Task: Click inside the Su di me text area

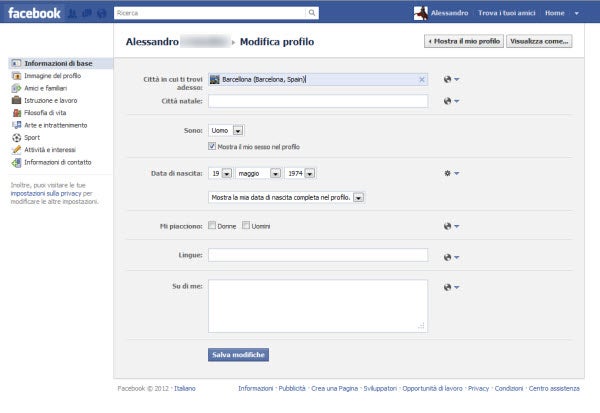Action: tap(318, 305)
